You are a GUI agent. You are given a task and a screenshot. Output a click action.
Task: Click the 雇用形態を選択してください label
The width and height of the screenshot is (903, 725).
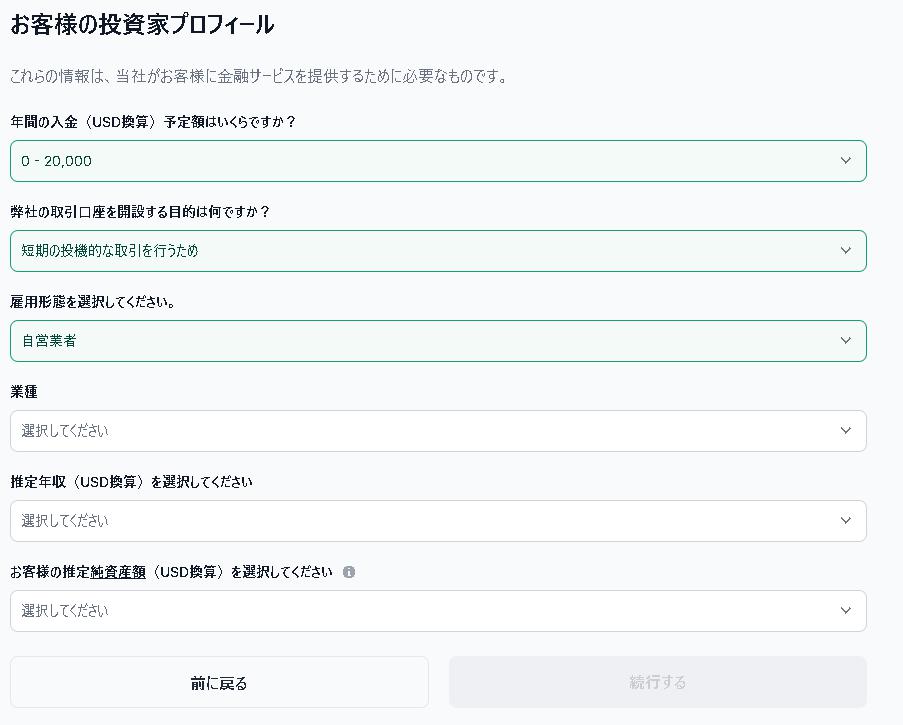click(x=93, y=302)
